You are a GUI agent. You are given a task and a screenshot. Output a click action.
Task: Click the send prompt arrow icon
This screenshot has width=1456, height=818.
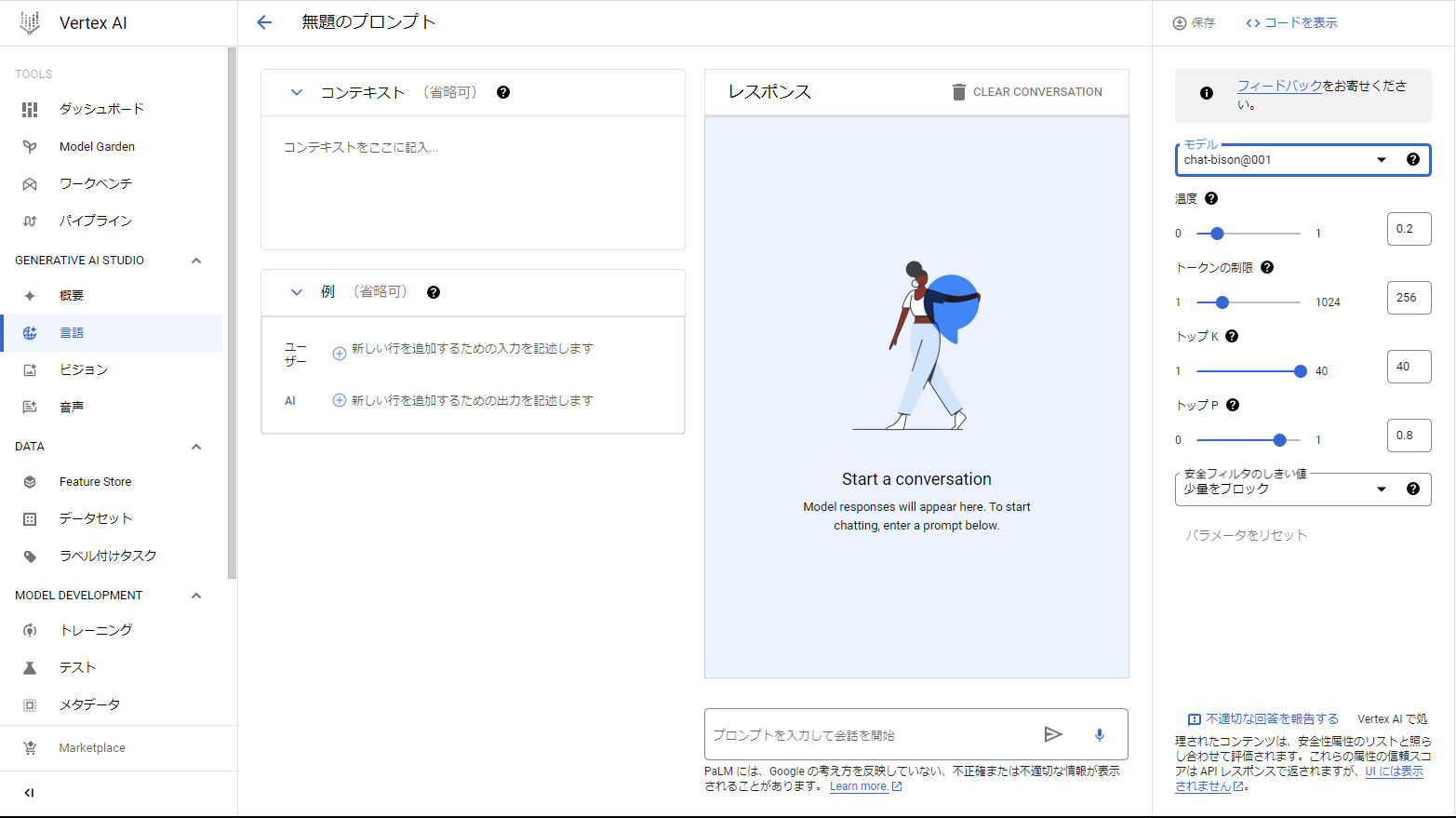pyautogui.click(x=1054, y=734)
